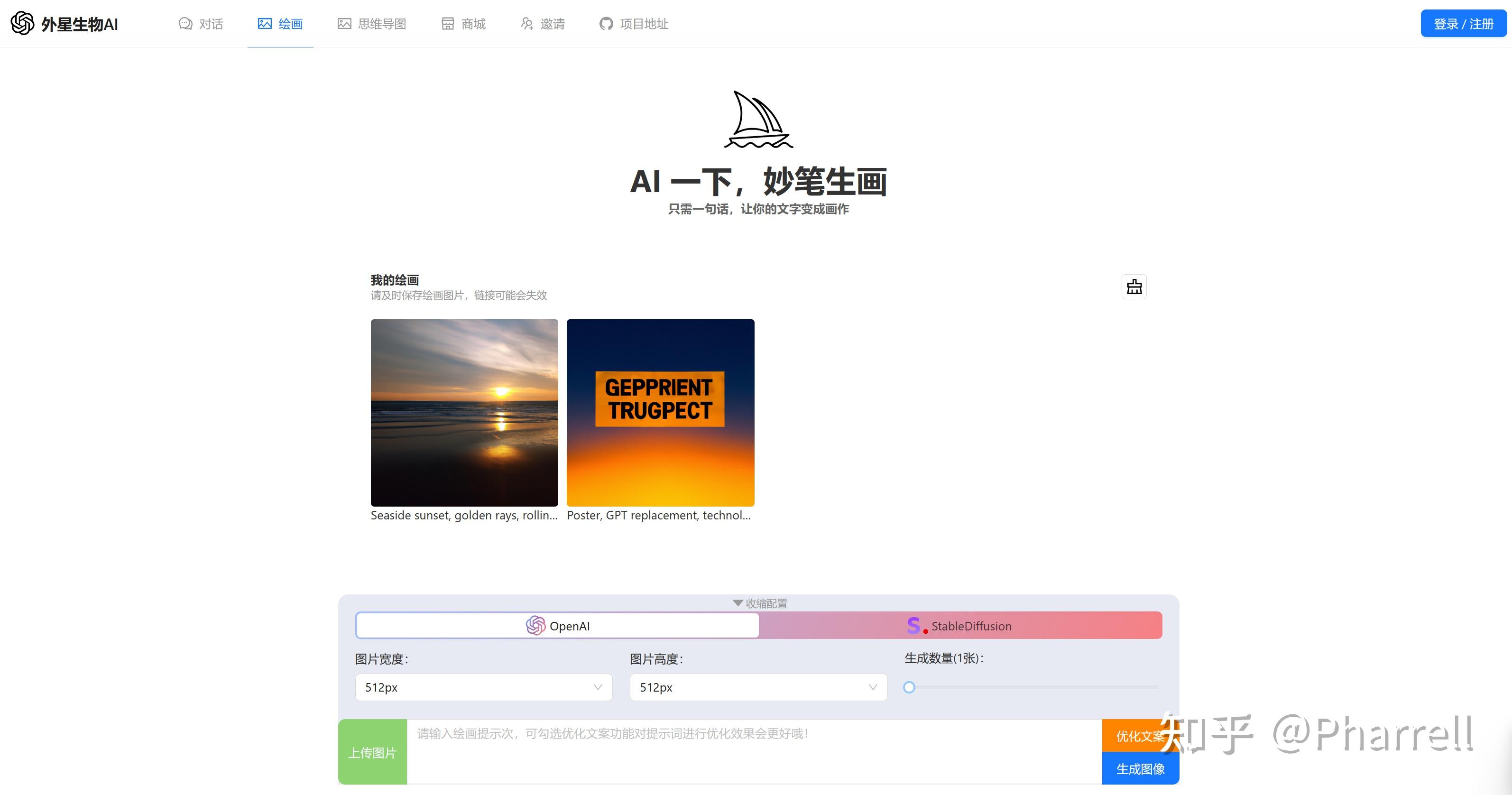Select the StableDiffusion model option
The height and width of the screenshot is (795, 1512).
click(x=960, y=625)
